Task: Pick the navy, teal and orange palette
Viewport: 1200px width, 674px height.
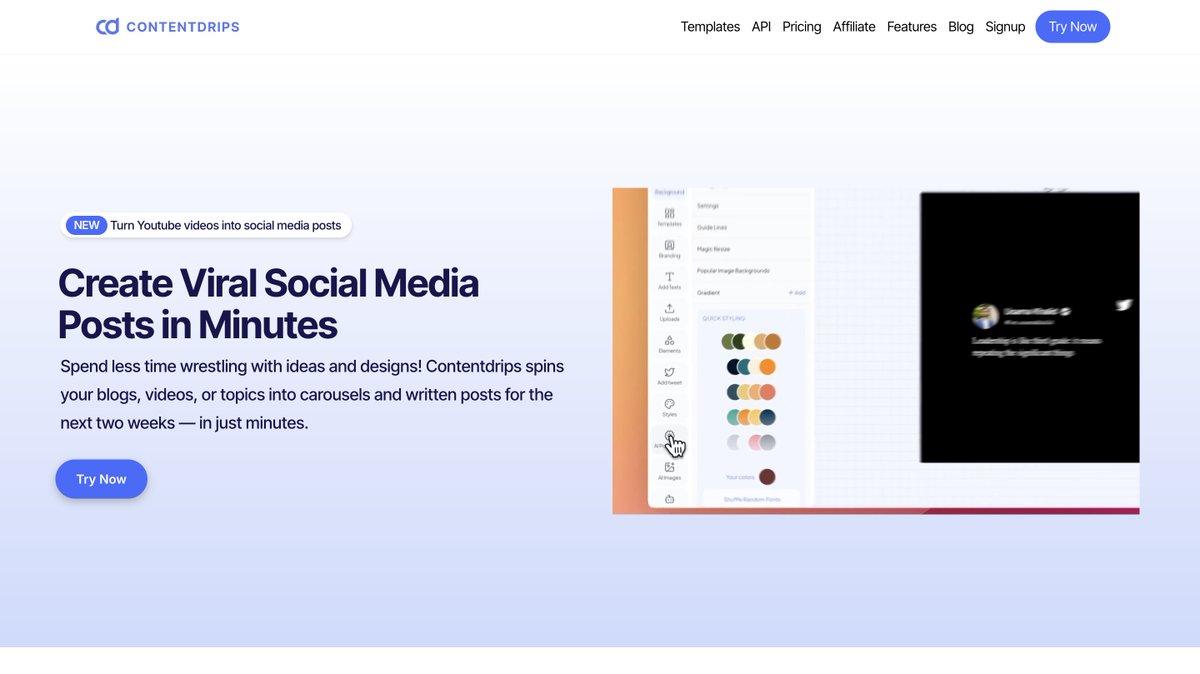Action: tap(752, 367)
